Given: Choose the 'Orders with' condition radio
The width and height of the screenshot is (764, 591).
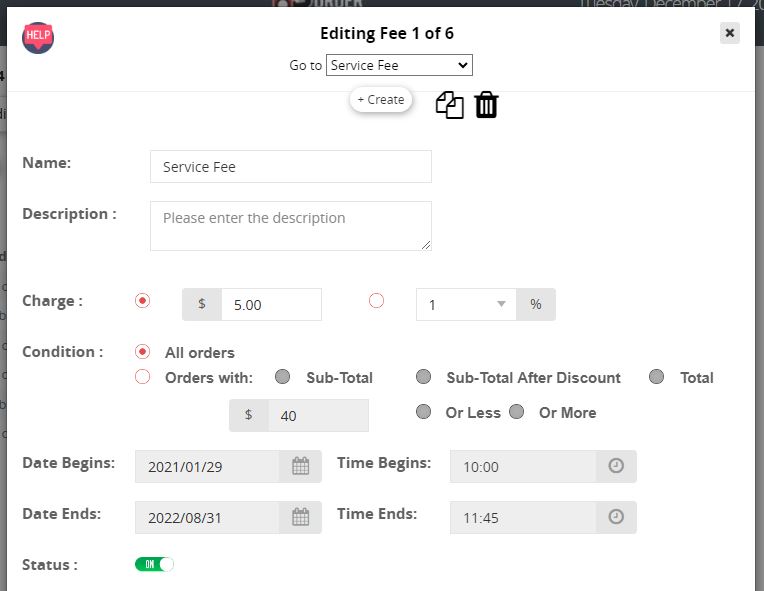Looking at the screenshot, I should [143, 377].
